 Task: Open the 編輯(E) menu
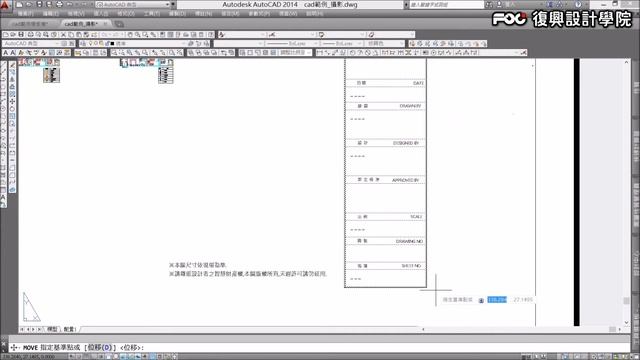click(51, 14)
